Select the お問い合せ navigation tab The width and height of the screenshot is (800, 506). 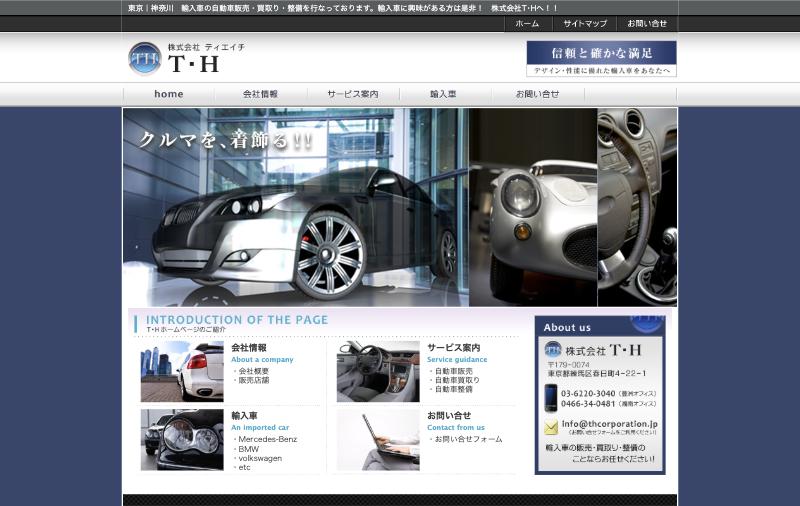pos(537,94)
